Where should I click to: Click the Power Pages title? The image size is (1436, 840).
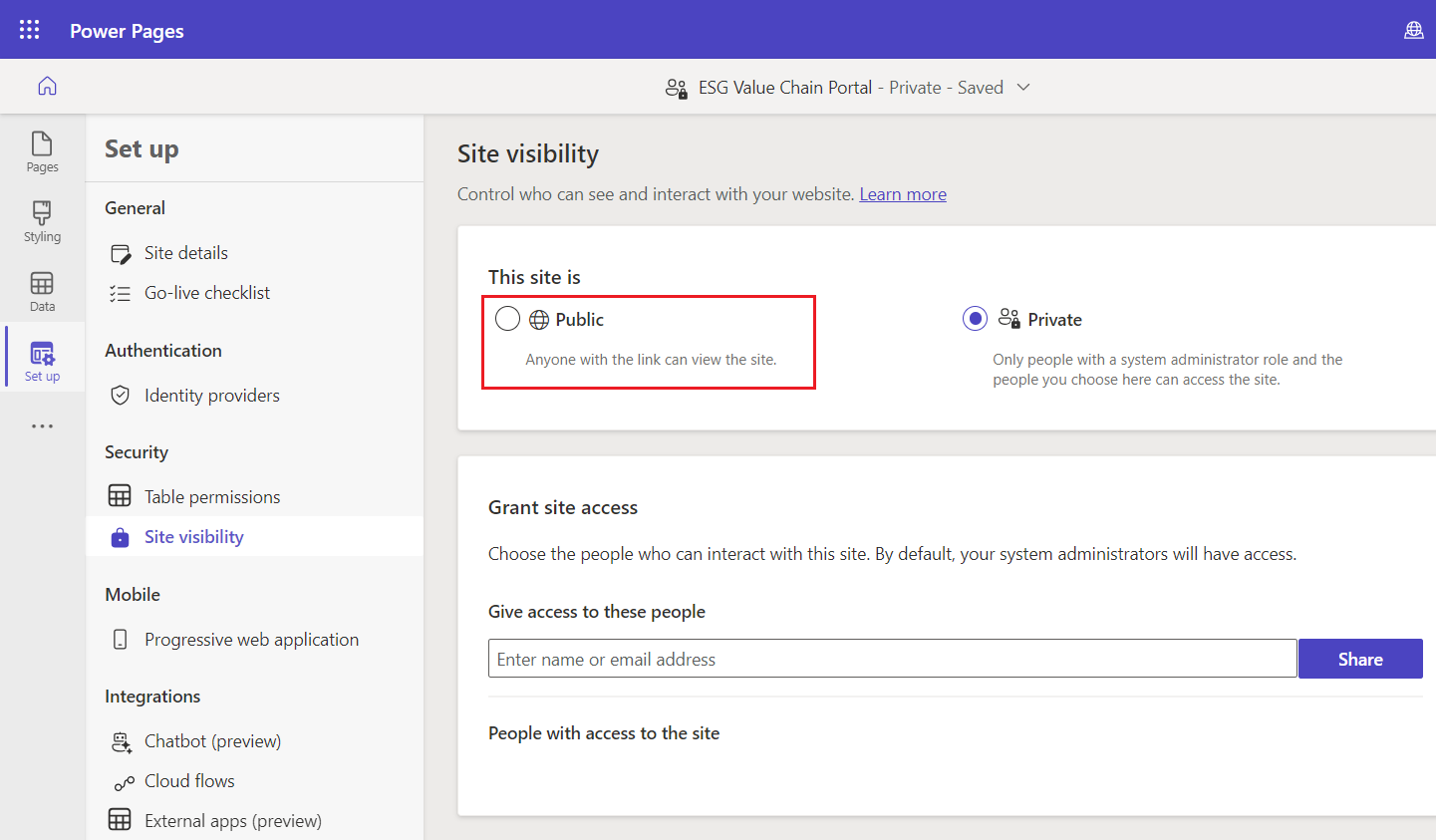[x=127, y=31]
